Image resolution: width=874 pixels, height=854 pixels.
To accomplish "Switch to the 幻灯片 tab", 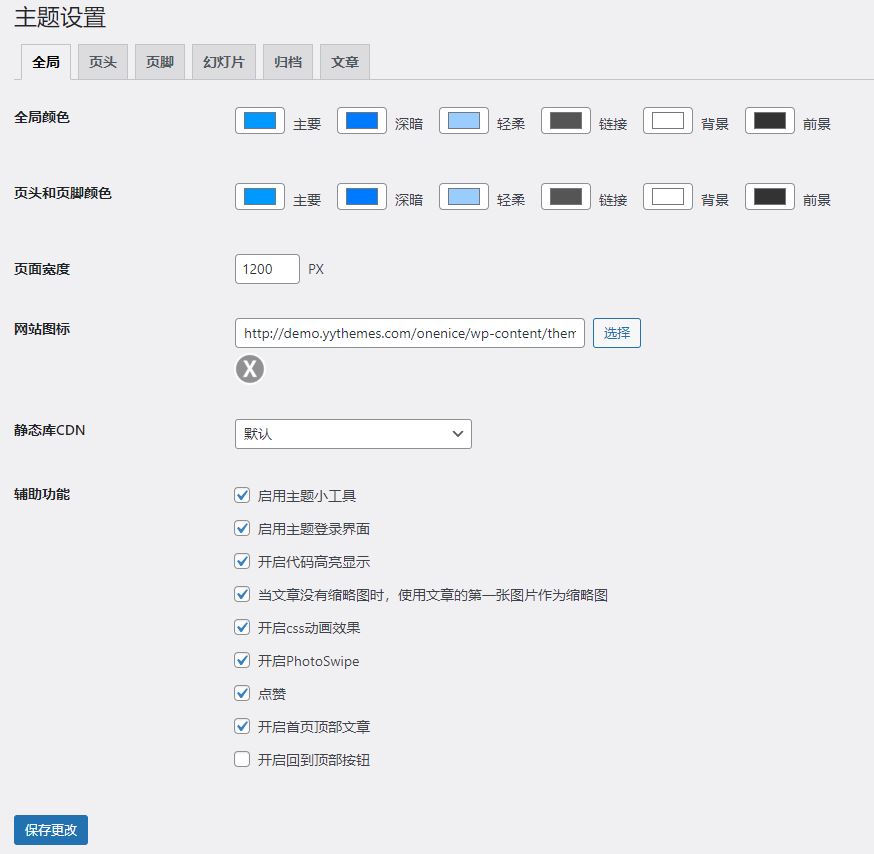I will click(223, 61).
